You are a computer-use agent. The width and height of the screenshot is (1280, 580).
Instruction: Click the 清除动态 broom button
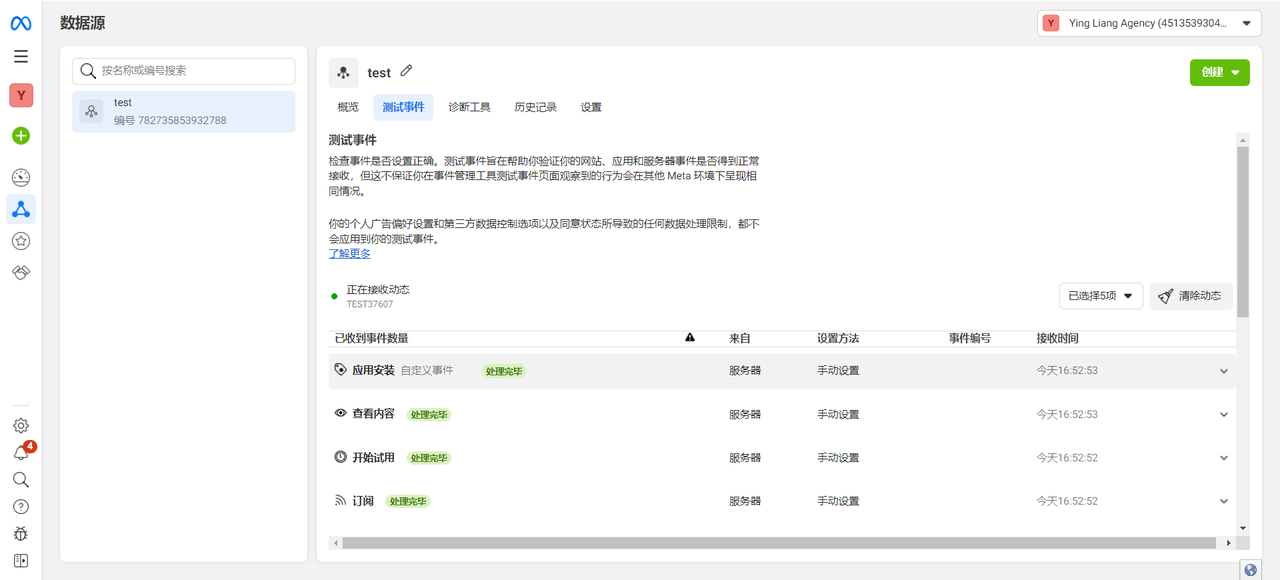[1190, 295]
